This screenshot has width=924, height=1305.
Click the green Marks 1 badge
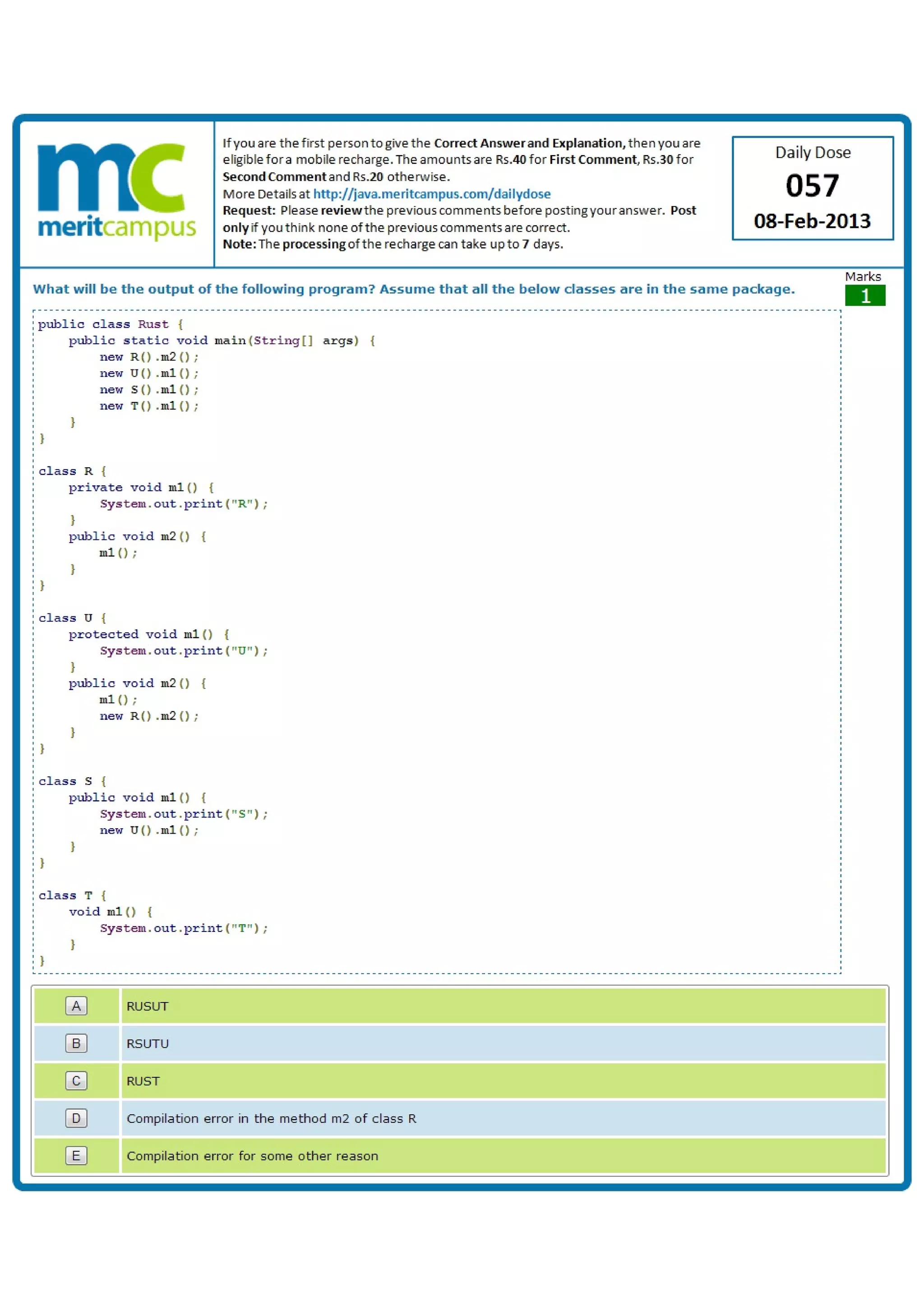pos(865,296)
